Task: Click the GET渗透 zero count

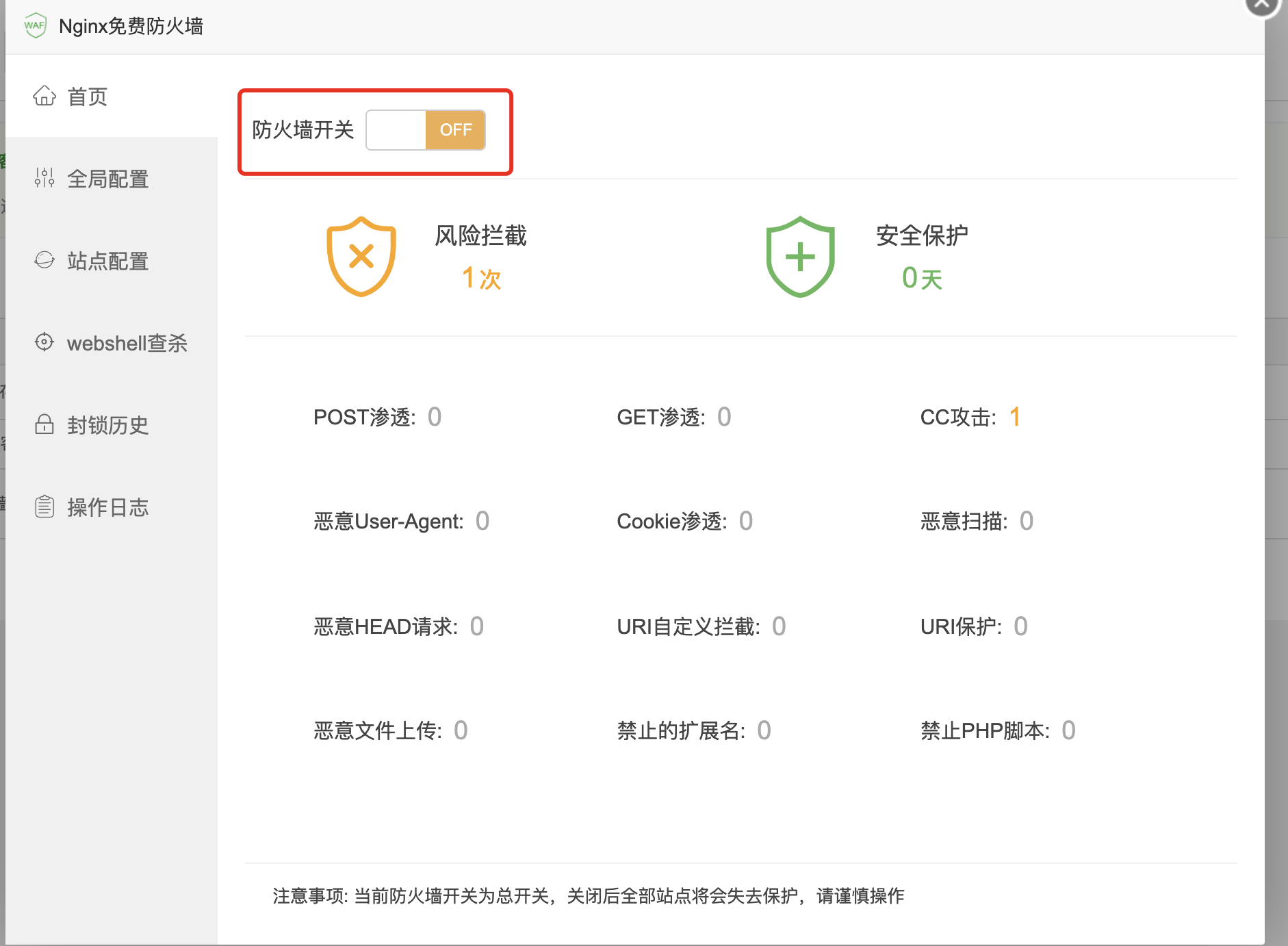Action: pos(725,417)
